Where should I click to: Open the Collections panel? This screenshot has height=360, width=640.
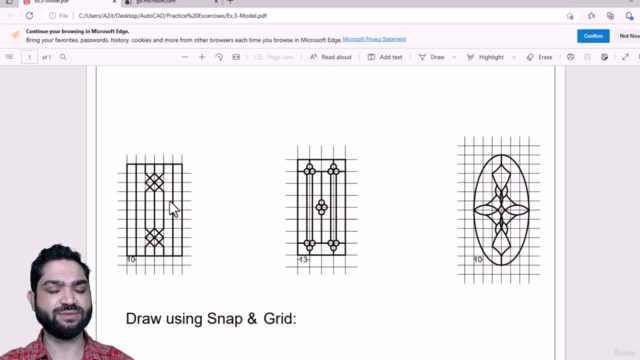[x=610, y=16]
